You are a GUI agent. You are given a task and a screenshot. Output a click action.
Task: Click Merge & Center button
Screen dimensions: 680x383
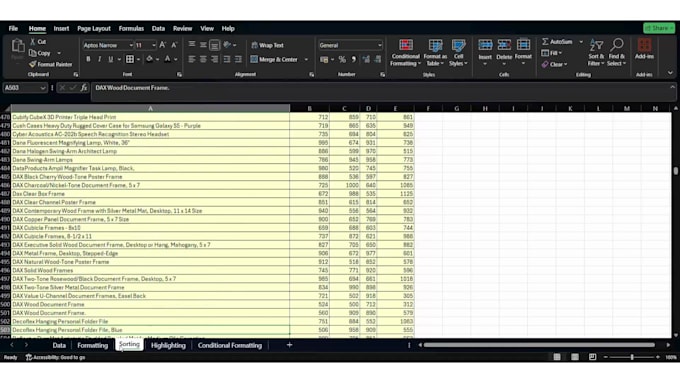(274, 59)
